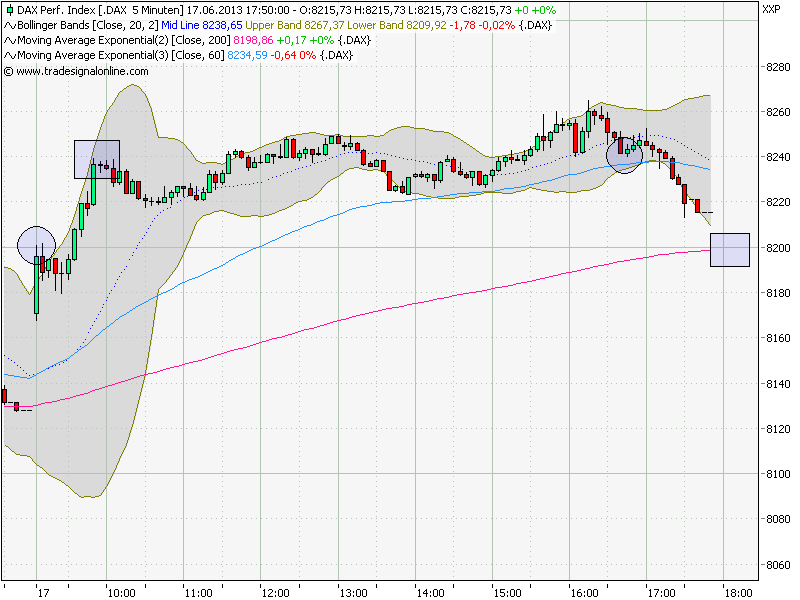Click the copyright symbol before www.tradesignalonline.com
800x600 pixels.
(x=9, y=71)
